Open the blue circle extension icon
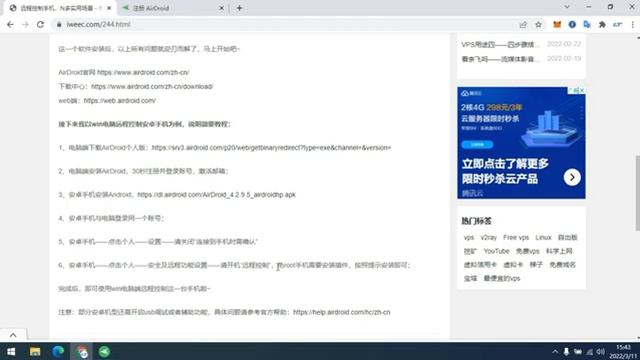 572,24
